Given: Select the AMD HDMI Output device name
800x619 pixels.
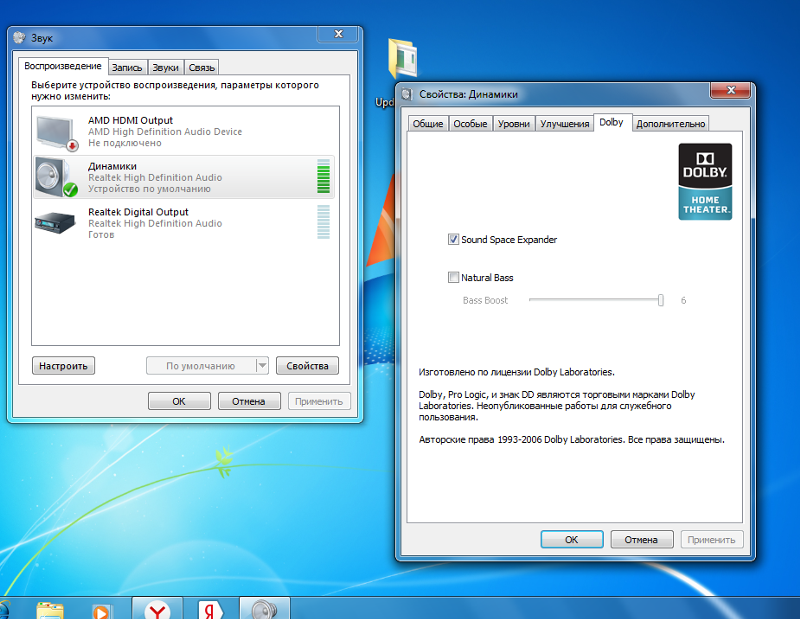Looking at the screenshot, I should click(130, 120).
